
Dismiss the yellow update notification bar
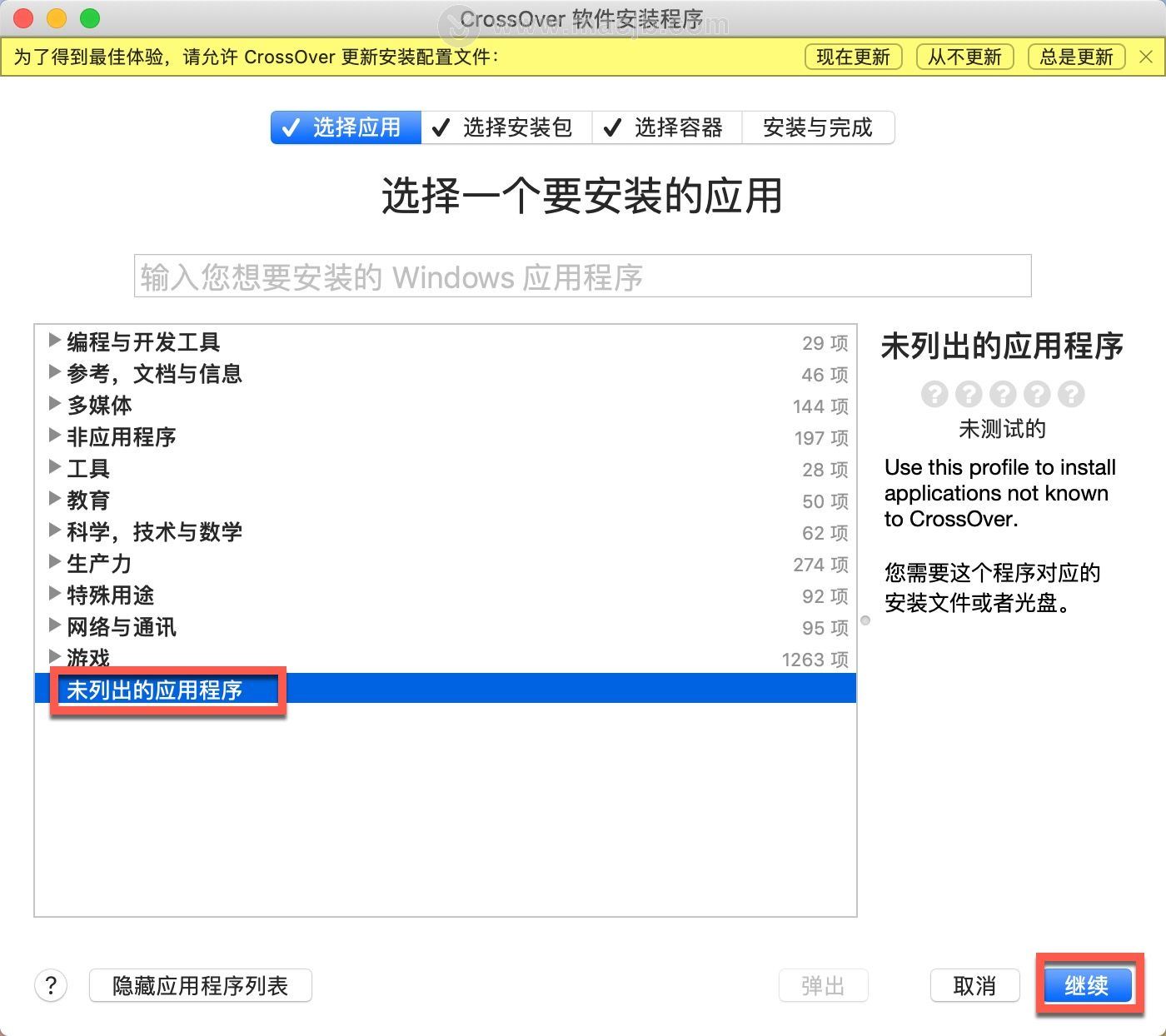1146,57
